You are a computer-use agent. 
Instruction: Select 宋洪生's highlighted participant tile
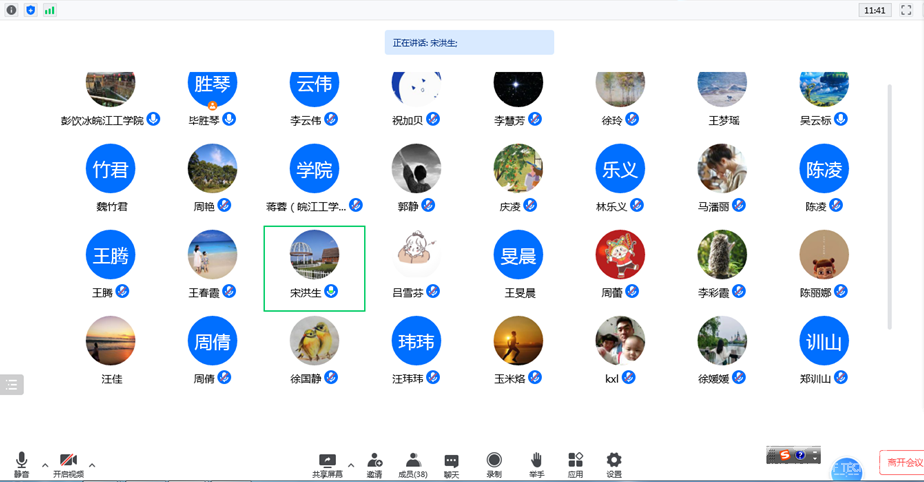point(314,268)
